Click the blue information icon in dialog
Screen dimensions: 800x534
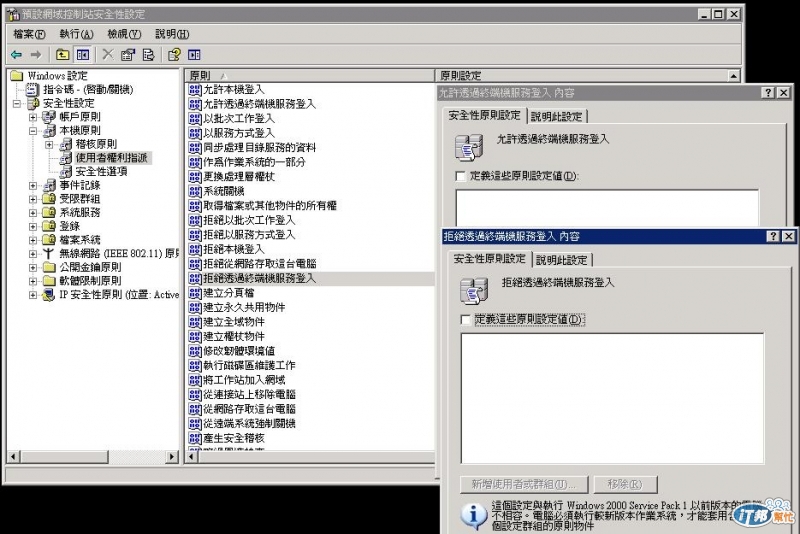pyautogui.click(x=473, y=516)
